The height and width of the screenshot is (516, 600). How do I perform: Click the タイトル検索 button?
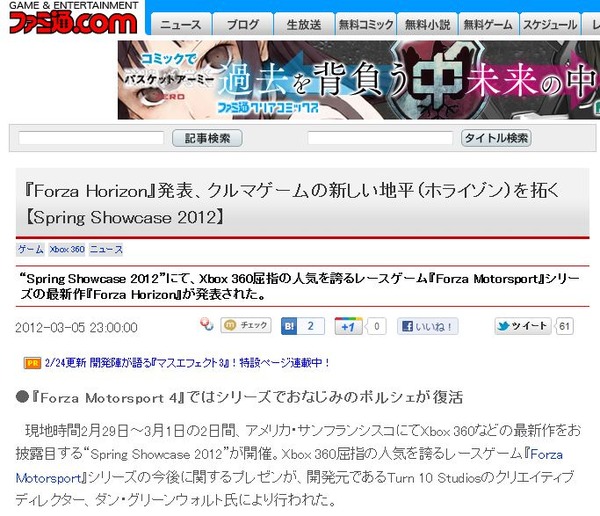496,138
